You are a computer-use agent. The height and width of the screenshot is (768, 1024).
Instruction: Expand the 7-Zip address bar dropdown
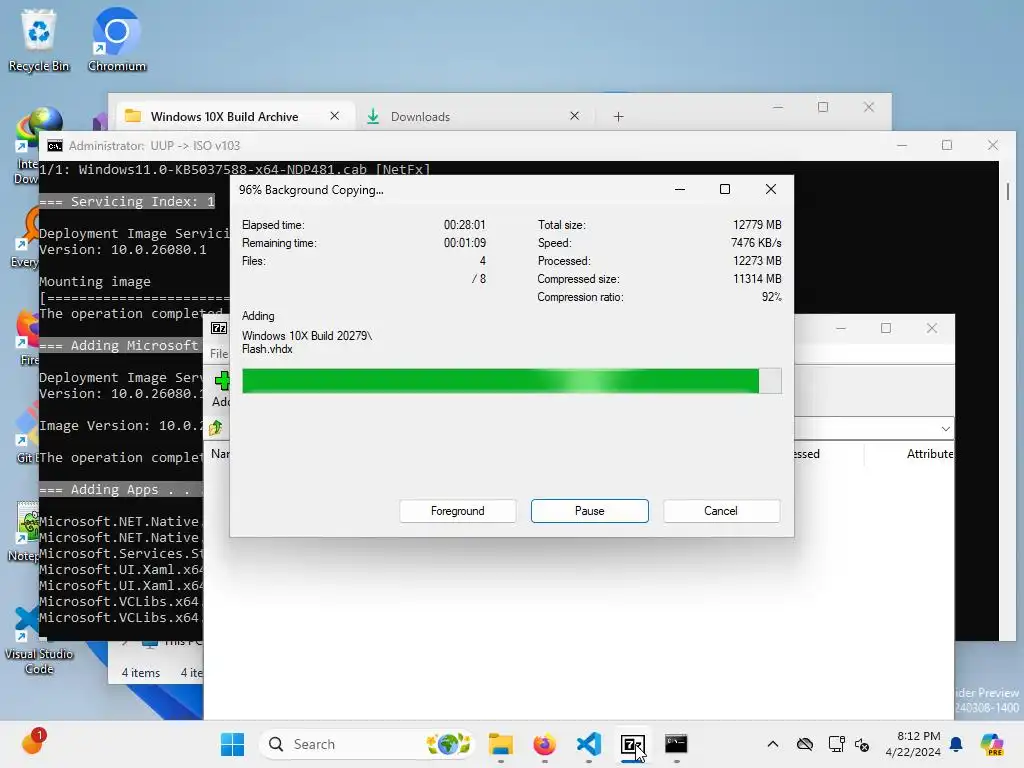[x=946, y=429]
